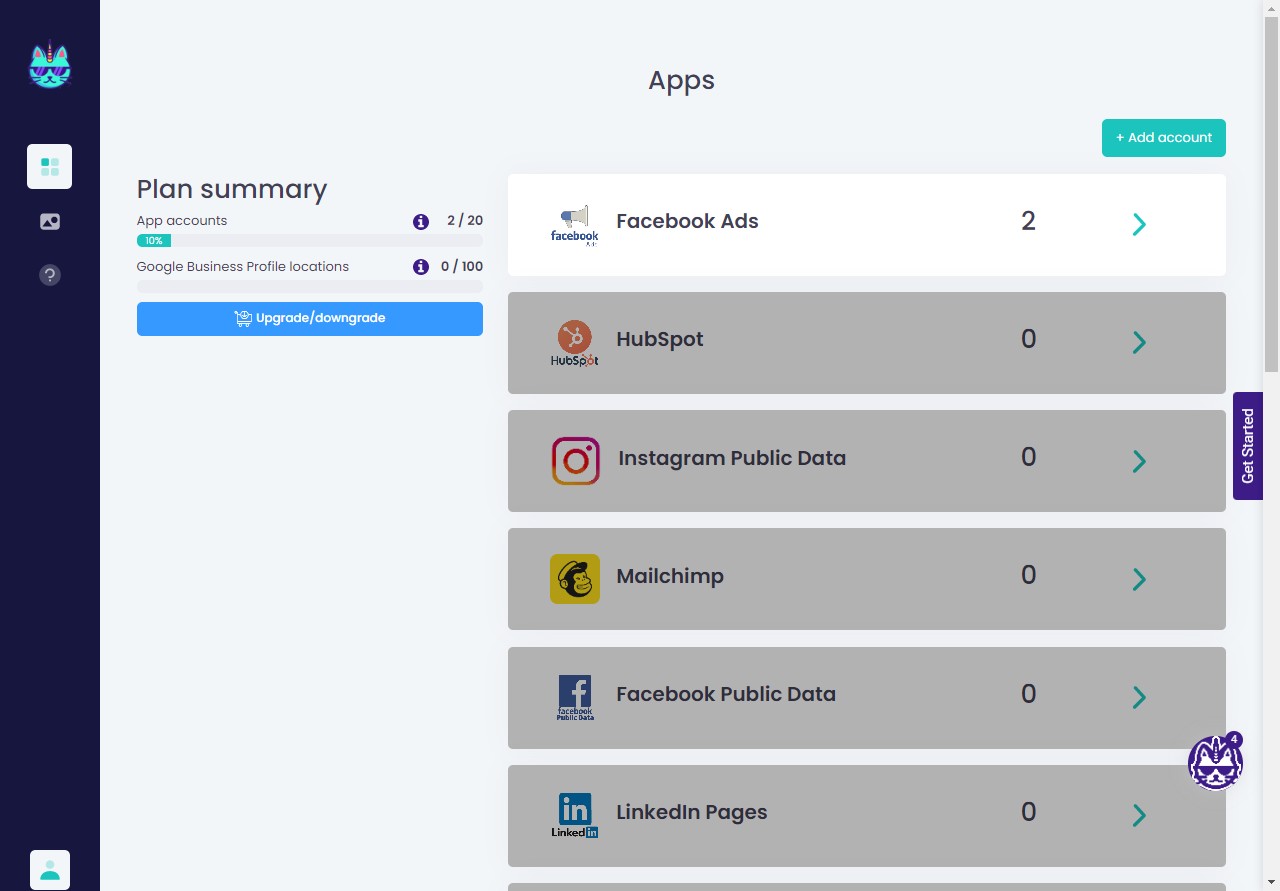Screen dimensions: 1280x891
Task: Click info icon for Google Business Profile locations
Action: (x=421, y=267)
